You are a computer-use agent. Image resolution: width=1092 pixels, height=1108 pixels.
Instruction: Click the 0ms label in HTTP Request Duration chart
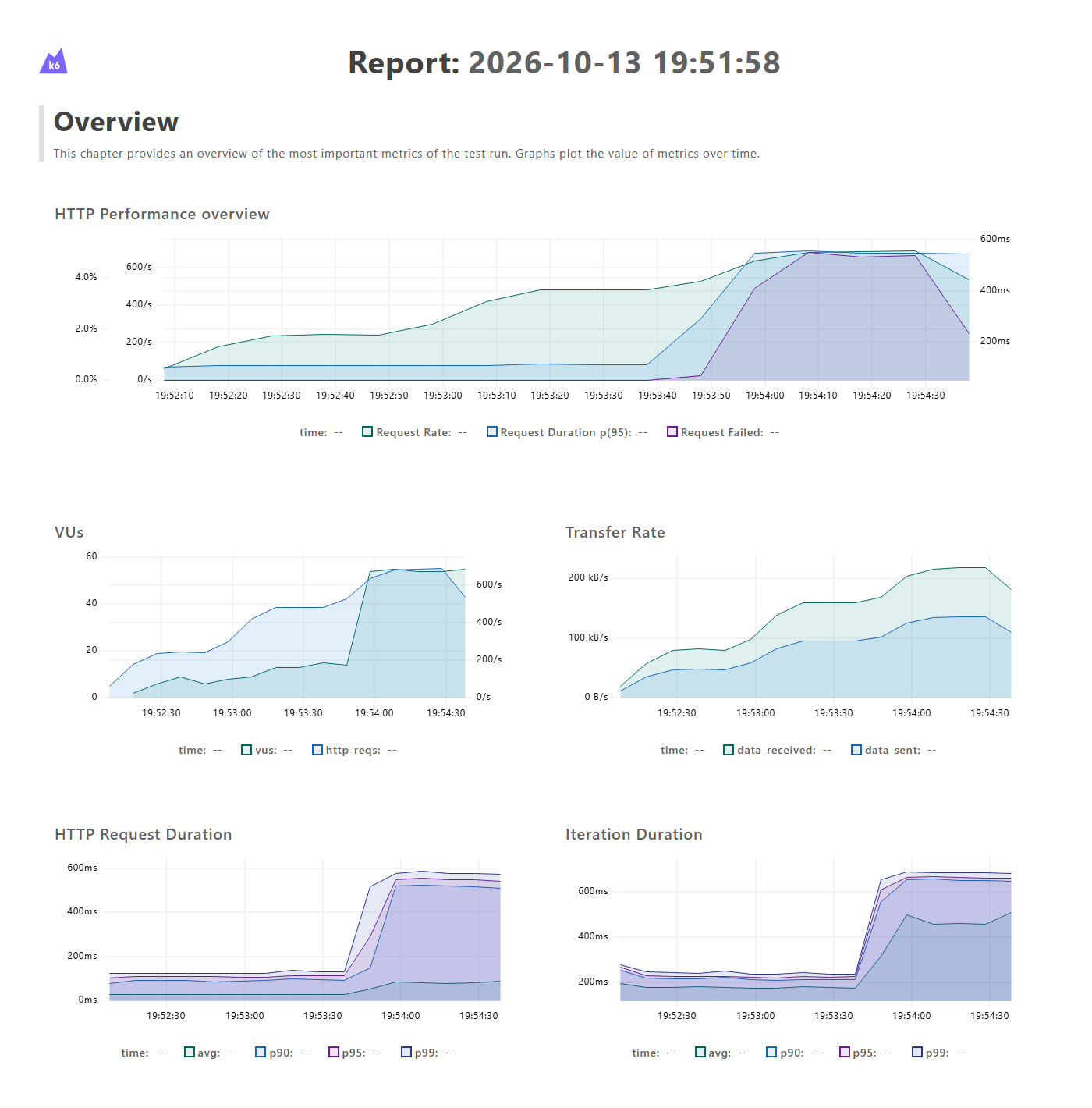(x=88, y=1000)
